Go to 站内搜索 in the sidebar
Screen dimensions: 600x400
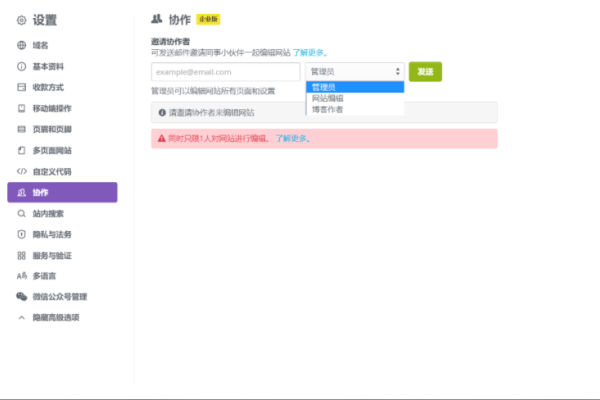tap(48, 214)
